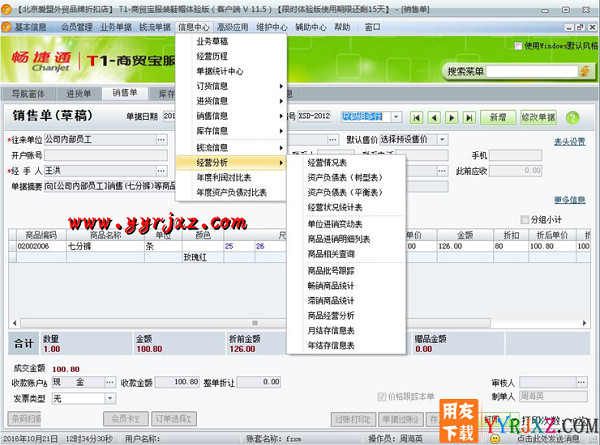Open the 更多信息 link
This screenshot has height=445, width=600.
(570, 200)
